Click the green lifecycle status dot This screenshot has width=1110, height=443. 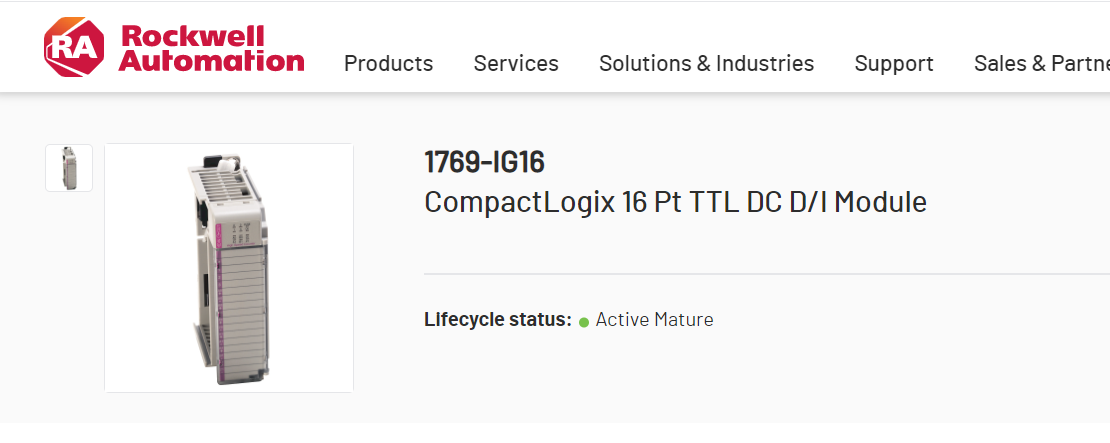point(584,322)
